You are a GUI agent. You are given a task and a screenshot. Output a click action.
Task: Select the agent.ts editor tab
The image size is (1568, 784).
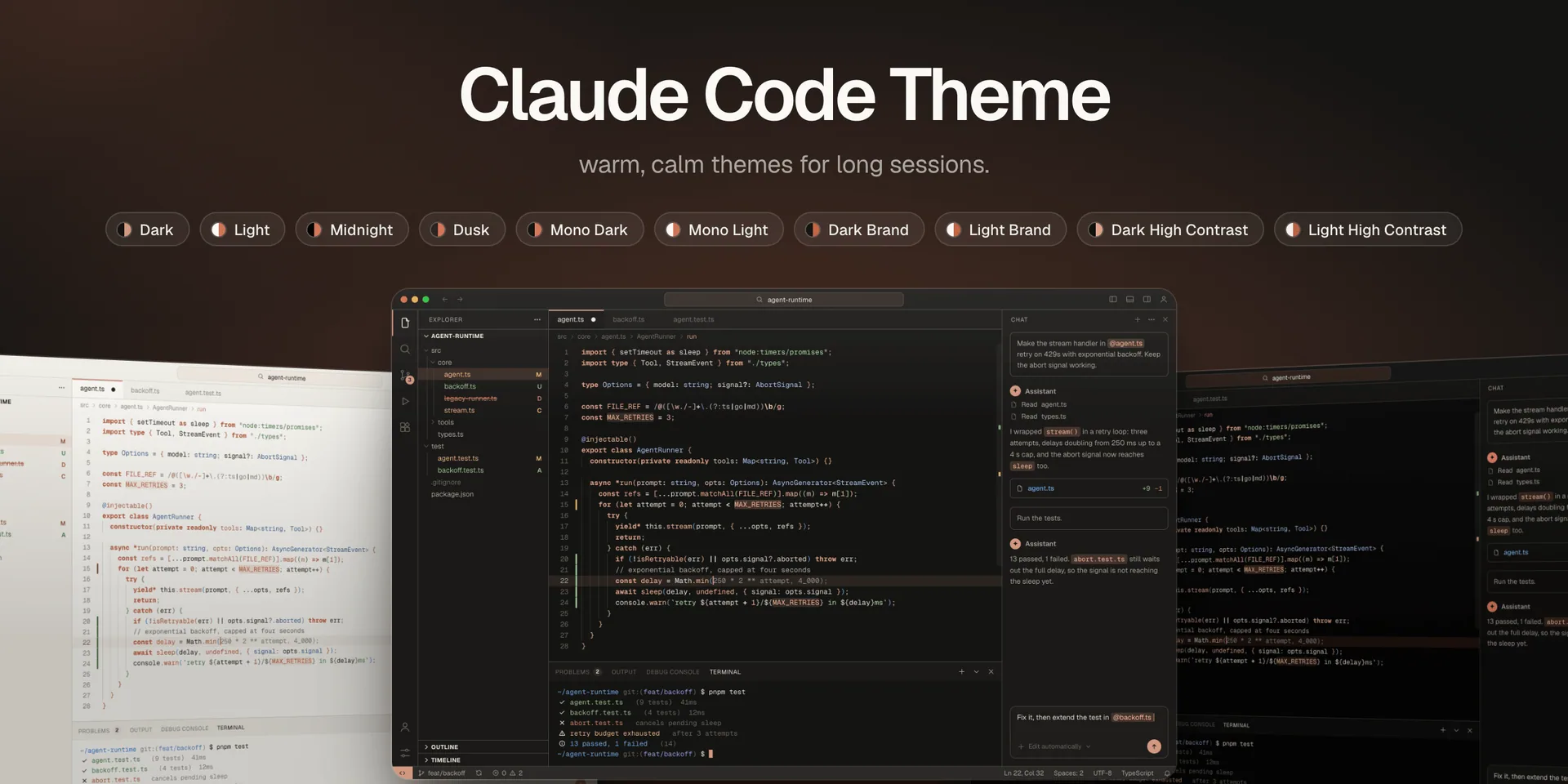coord(576,319)
